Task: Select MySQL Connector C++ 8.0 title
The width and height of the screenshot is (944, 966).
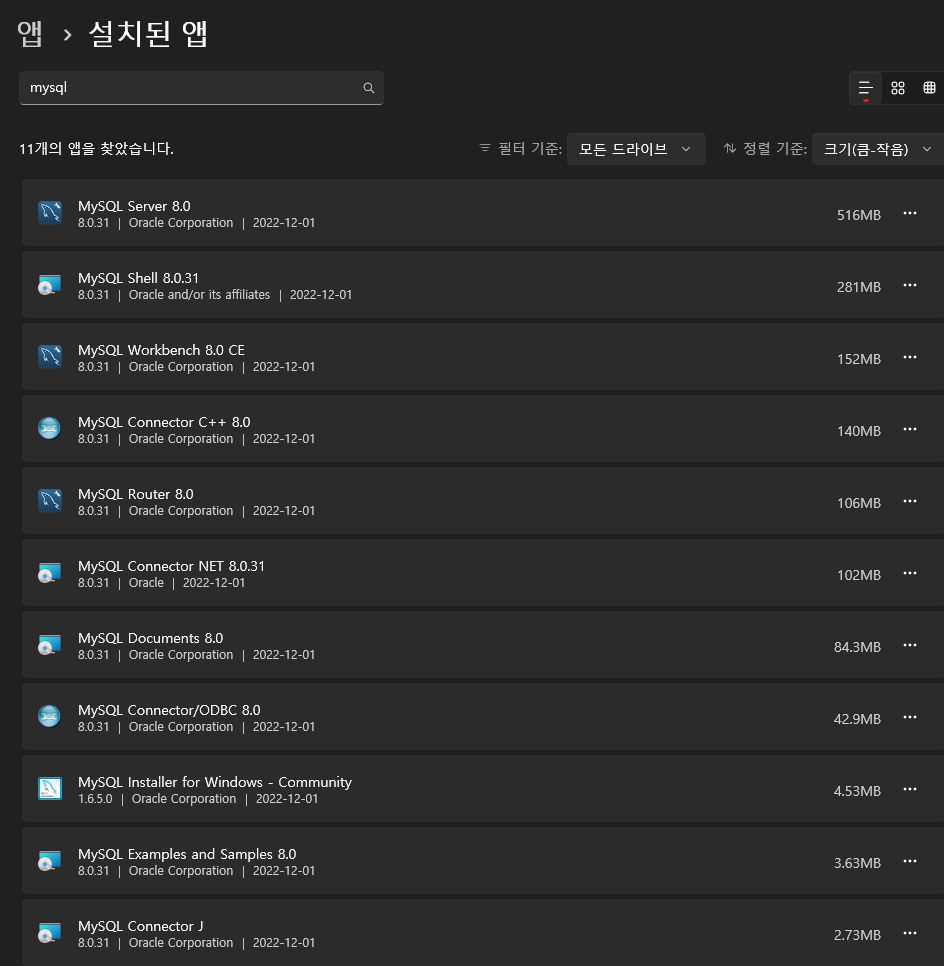Action: (x=164, y=422)
